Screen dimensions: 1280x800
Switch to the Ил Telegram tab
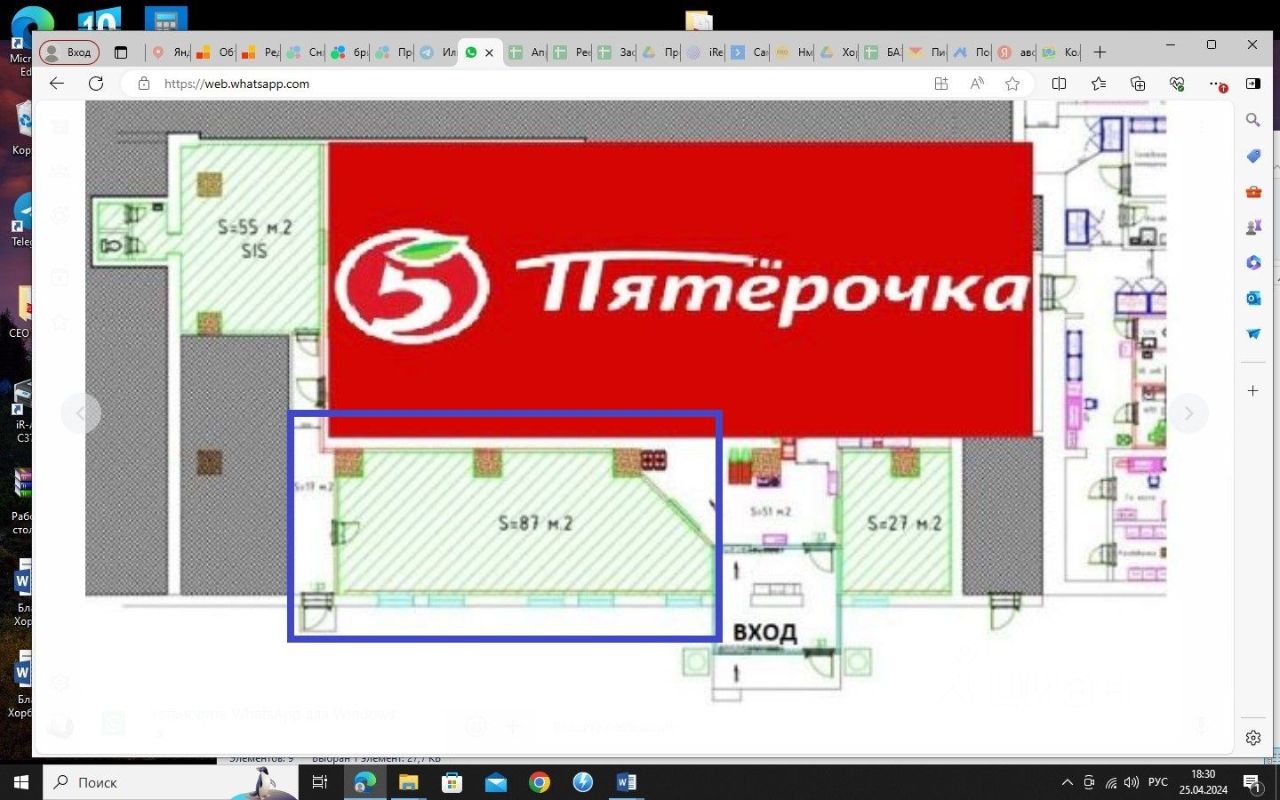437,52
